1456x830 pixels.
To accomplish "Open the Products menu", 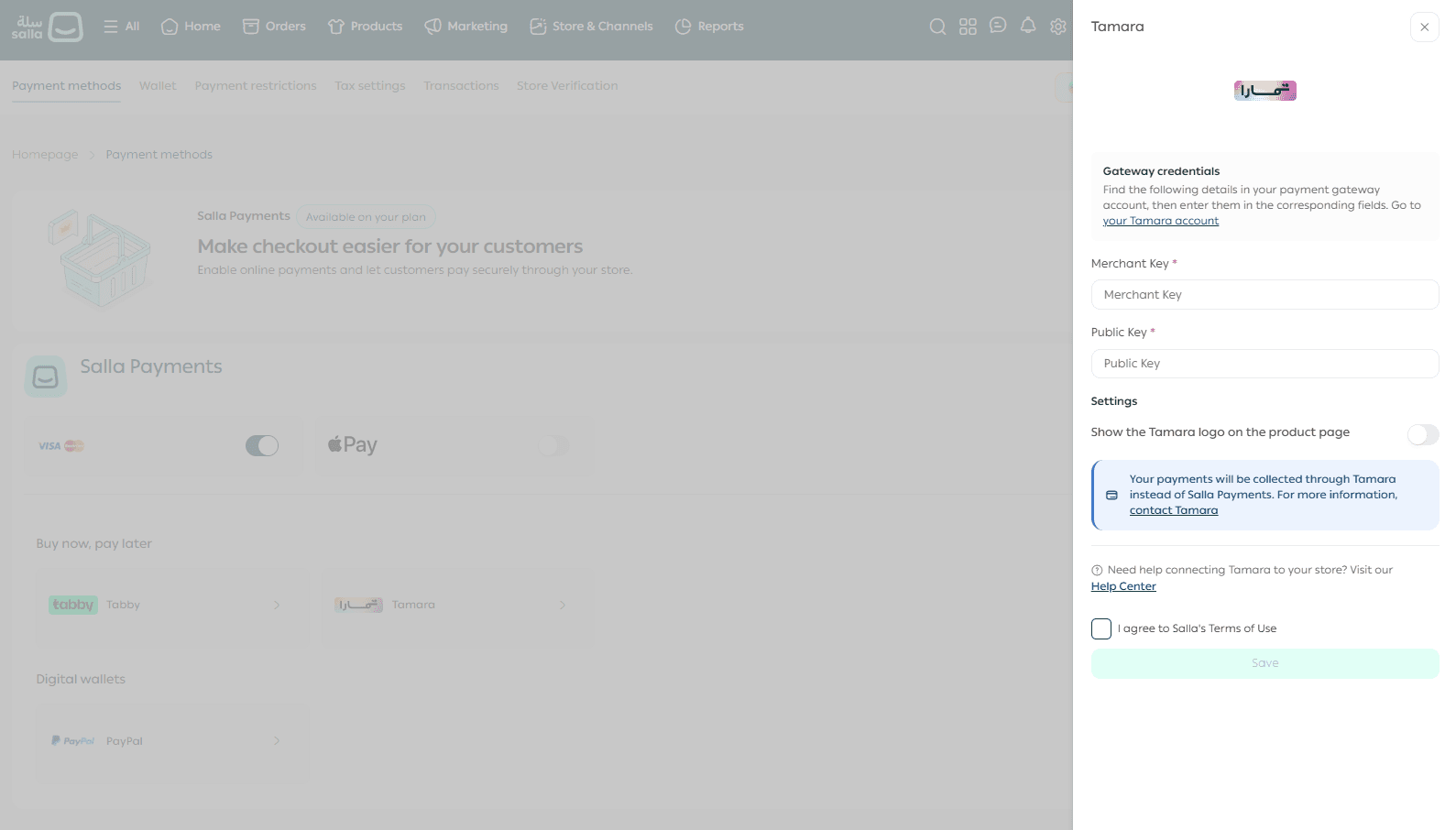I will pyautogui.click(x=365, y=27).
